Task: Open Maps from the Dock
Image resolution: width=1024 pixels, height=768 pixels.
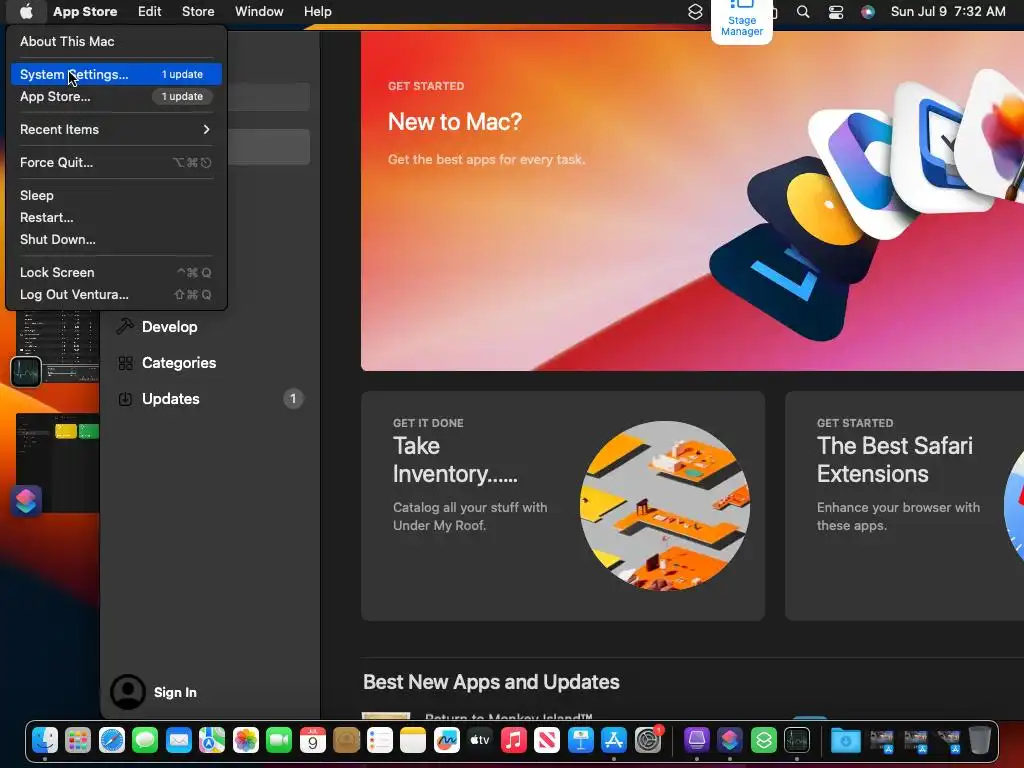Action: [212, 740]
